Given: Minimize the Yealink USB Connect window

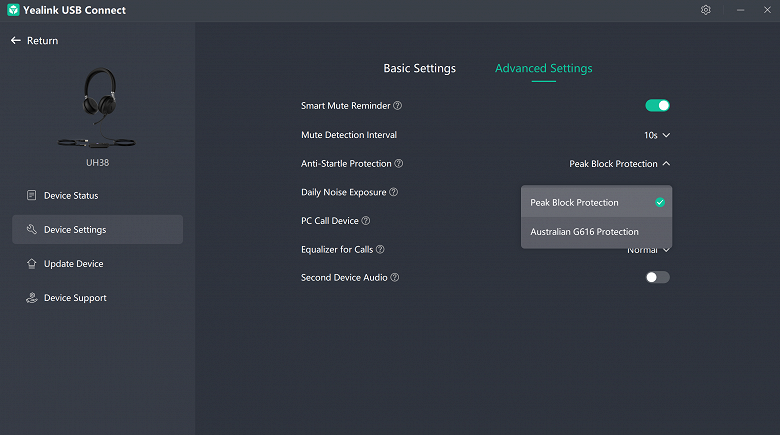Looking at the screenshot, I should pos(740,10).
